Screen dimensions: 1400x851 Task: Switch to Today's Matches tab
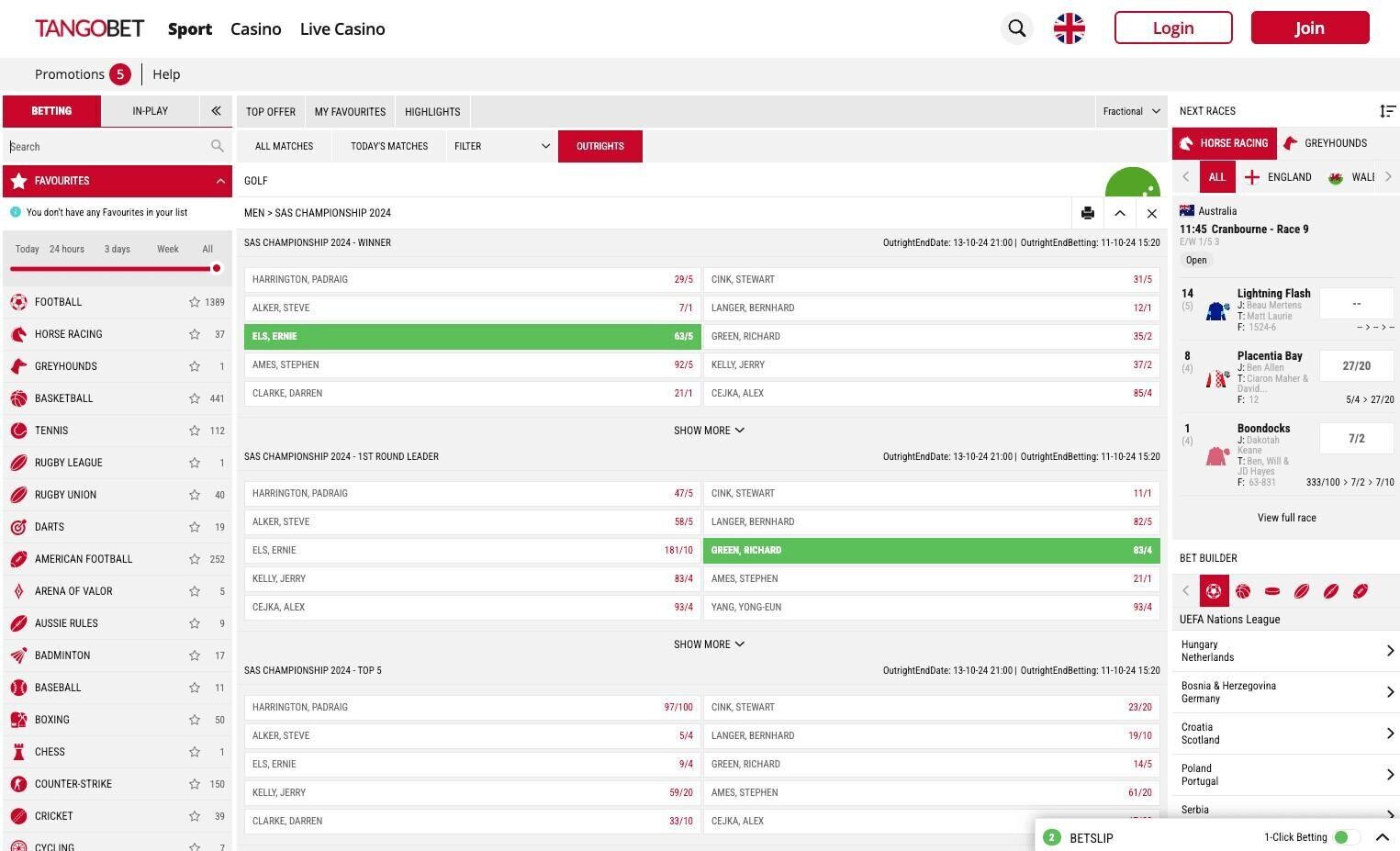point(389,146)
